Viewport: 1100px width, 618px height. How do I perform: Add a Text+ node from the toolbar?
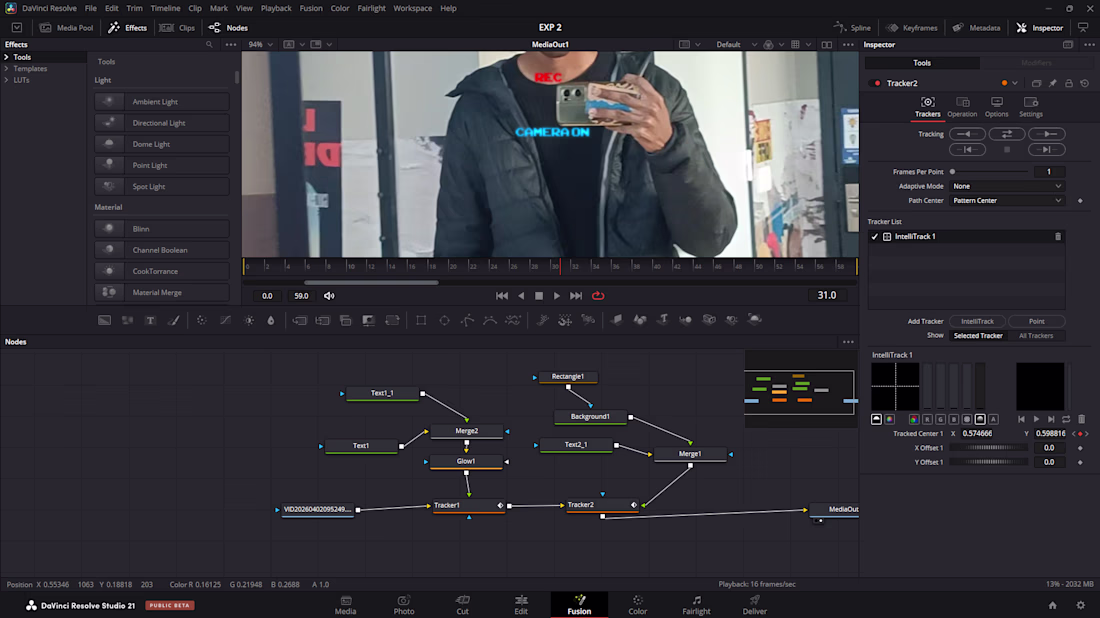click(x=150, y=320)
